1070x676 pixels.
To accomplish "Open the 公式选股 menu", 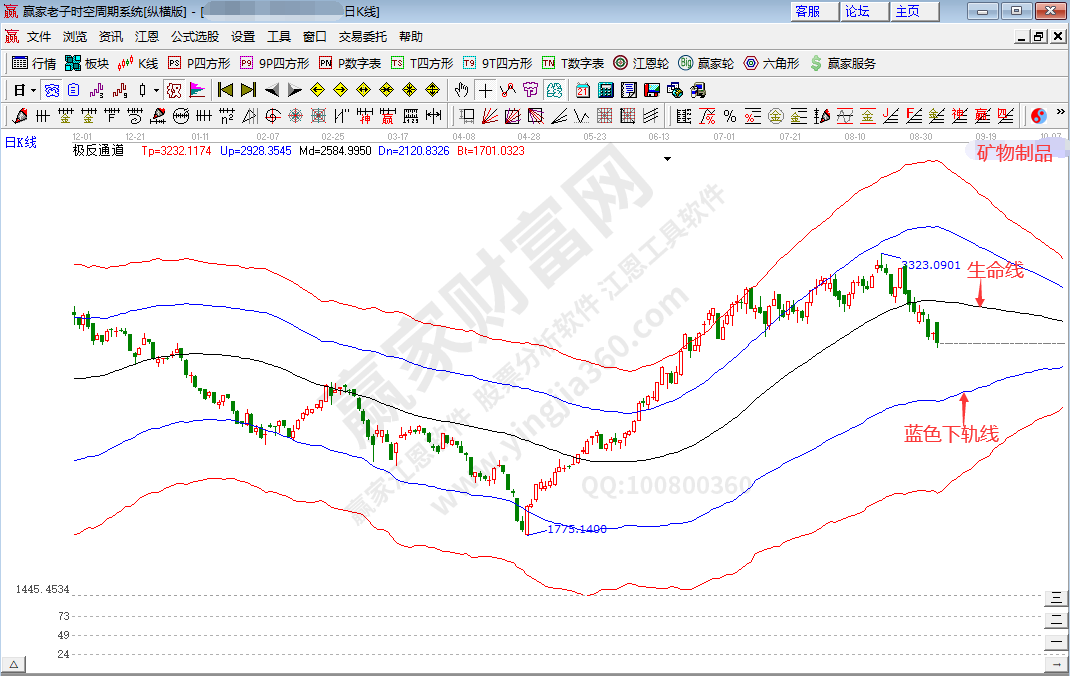I will pos(194,36).
